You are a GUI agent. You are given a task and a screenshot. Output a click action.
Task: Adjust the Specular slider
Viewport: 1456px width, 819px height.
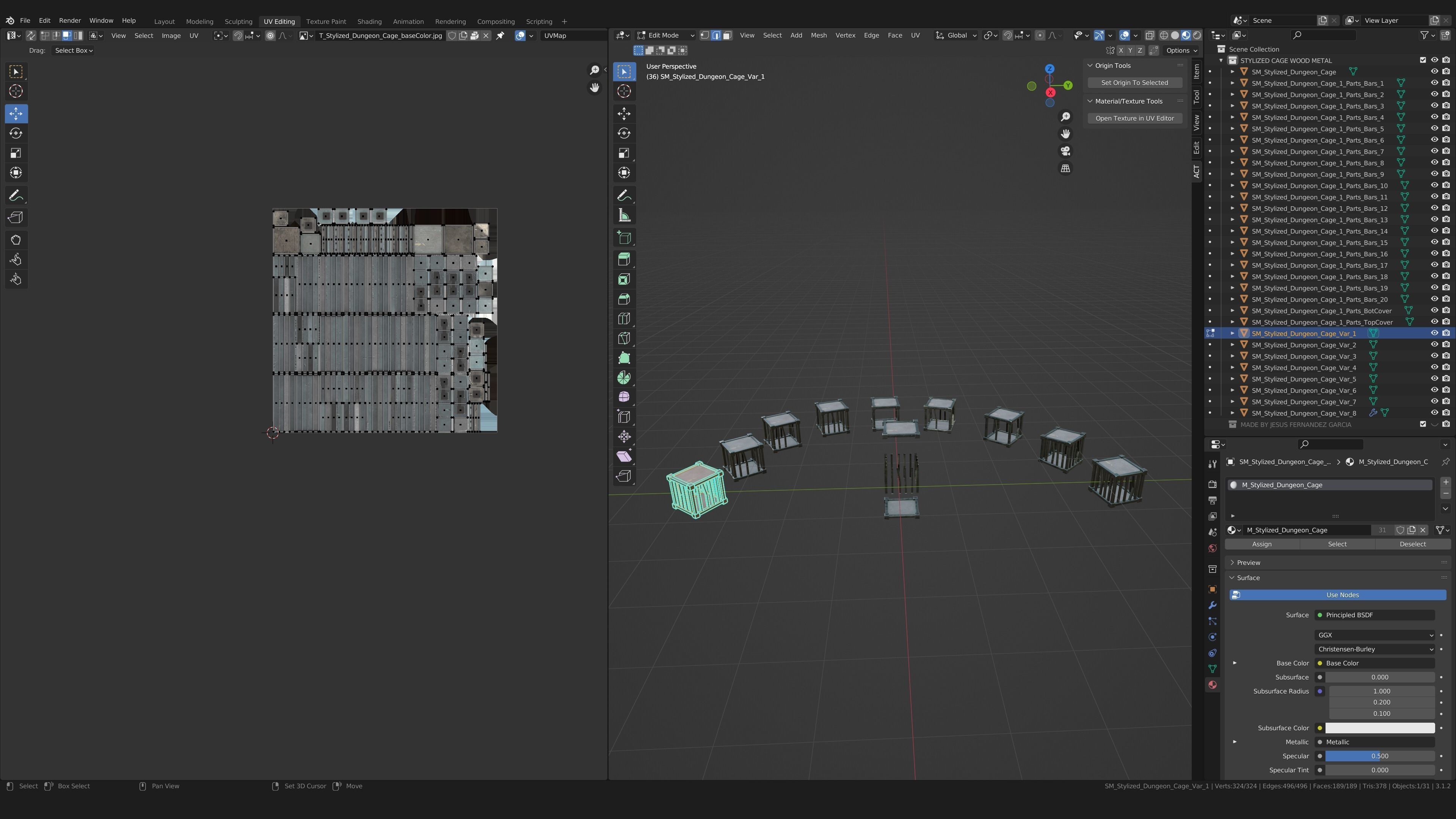pos(1379,756)
